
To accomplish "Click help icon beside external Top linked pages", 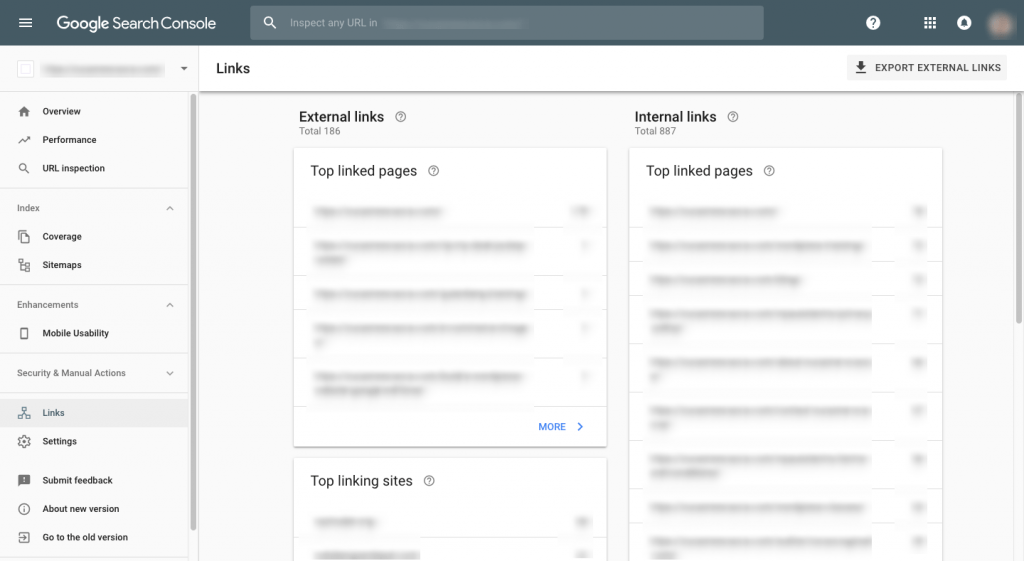I will [433, 171].
